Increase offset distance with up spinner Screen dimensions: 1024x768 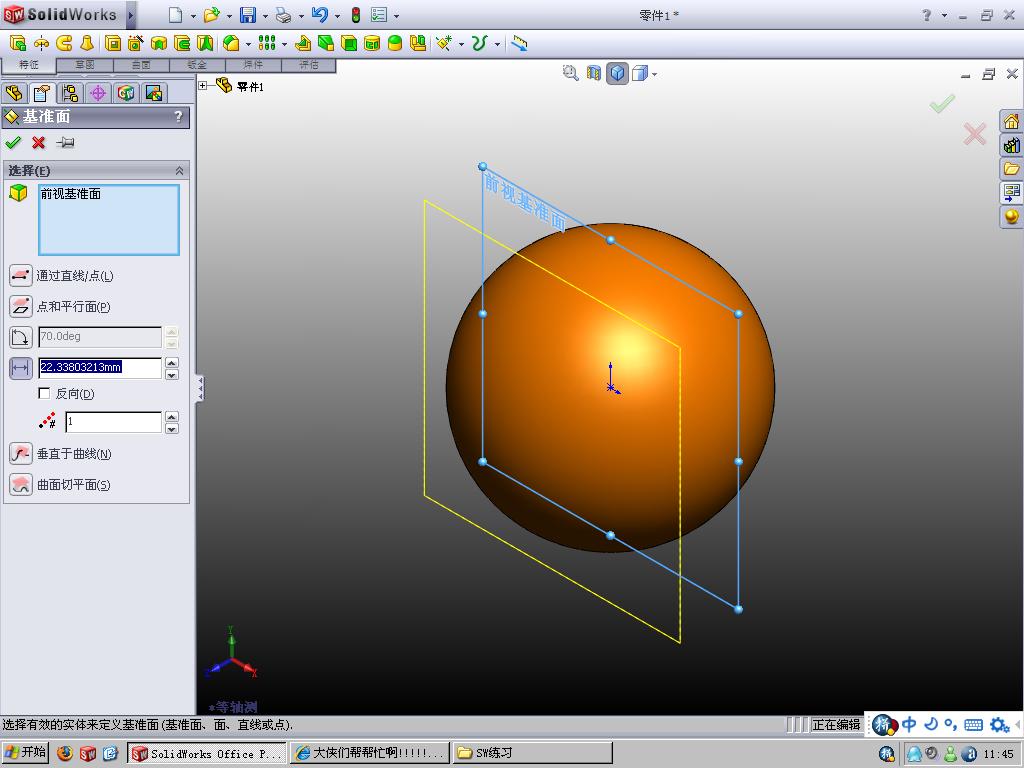pos(172,362)
